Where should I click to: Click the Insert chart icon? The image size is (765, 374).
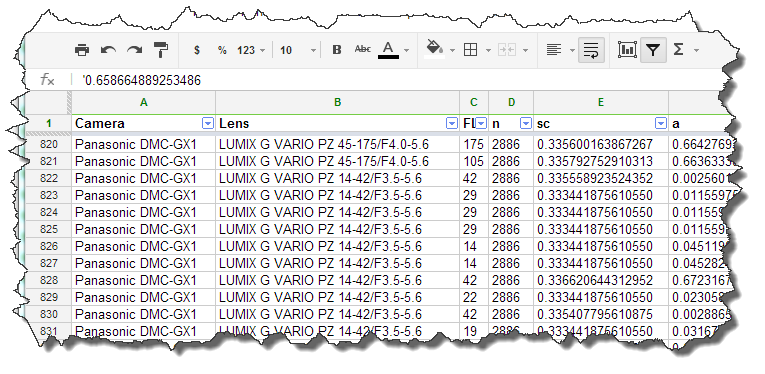pos(627,49)
